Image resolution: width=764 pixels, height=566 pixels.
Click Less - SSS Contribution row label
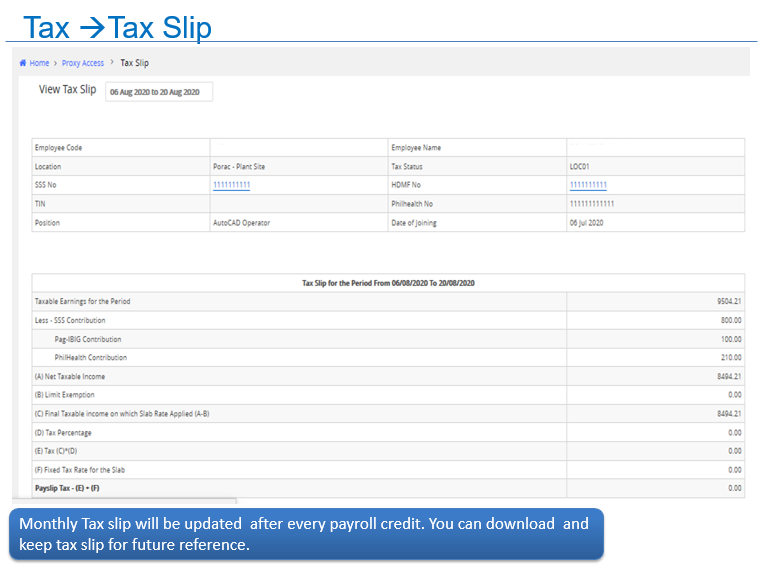(x=70, y=320)
